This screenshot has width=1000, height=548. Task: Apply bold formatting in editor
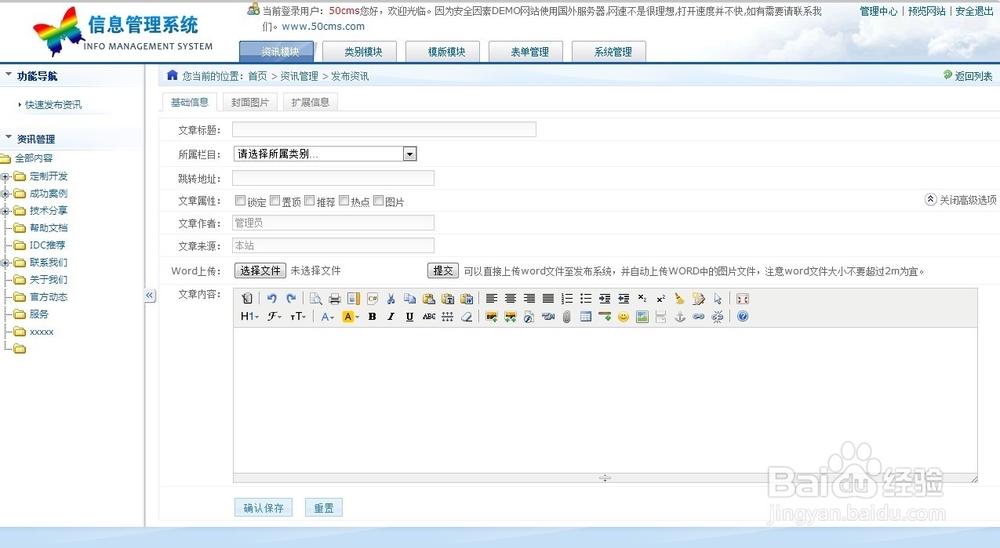click(372, 316)
